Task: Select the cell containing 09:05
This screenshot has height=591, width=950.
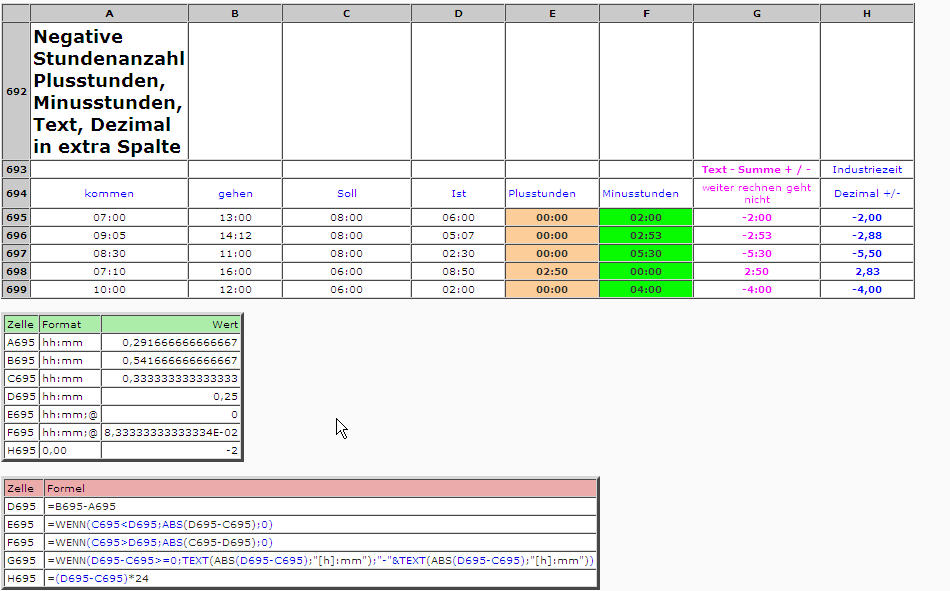Action: pyautogui.click(x=109, y=235)
